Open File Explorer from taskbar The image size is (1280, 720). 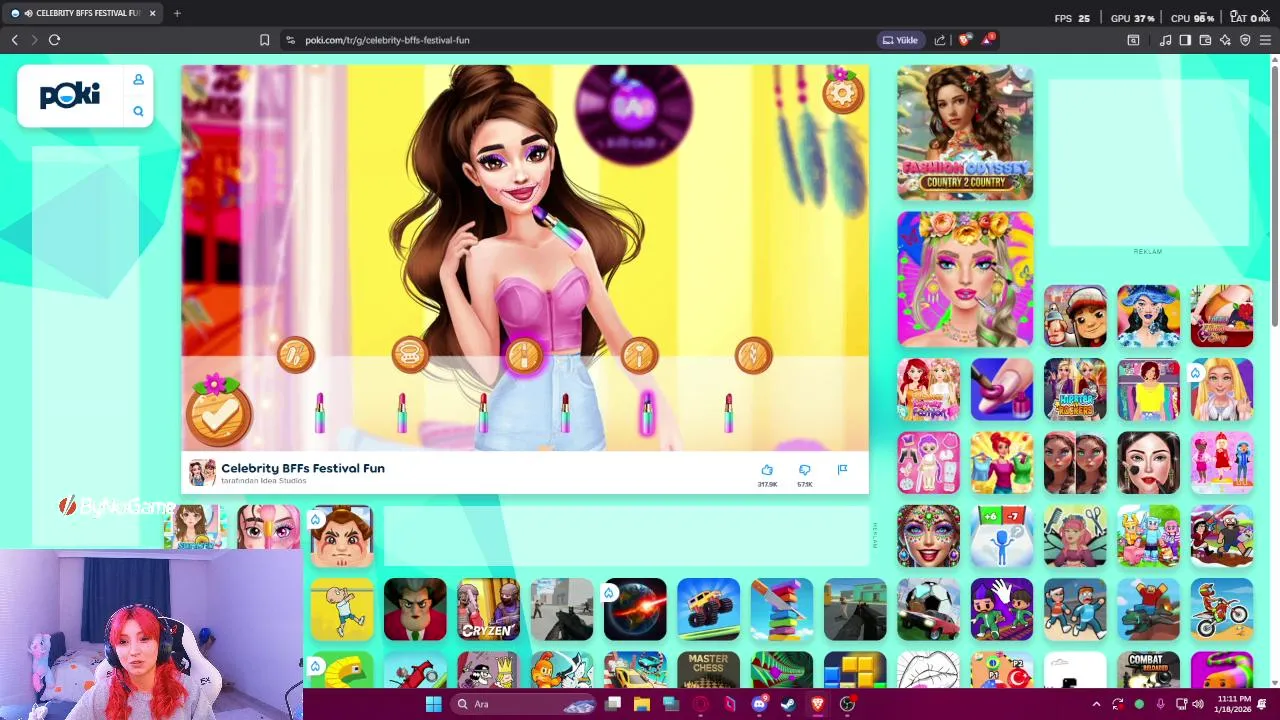[642, 704]
